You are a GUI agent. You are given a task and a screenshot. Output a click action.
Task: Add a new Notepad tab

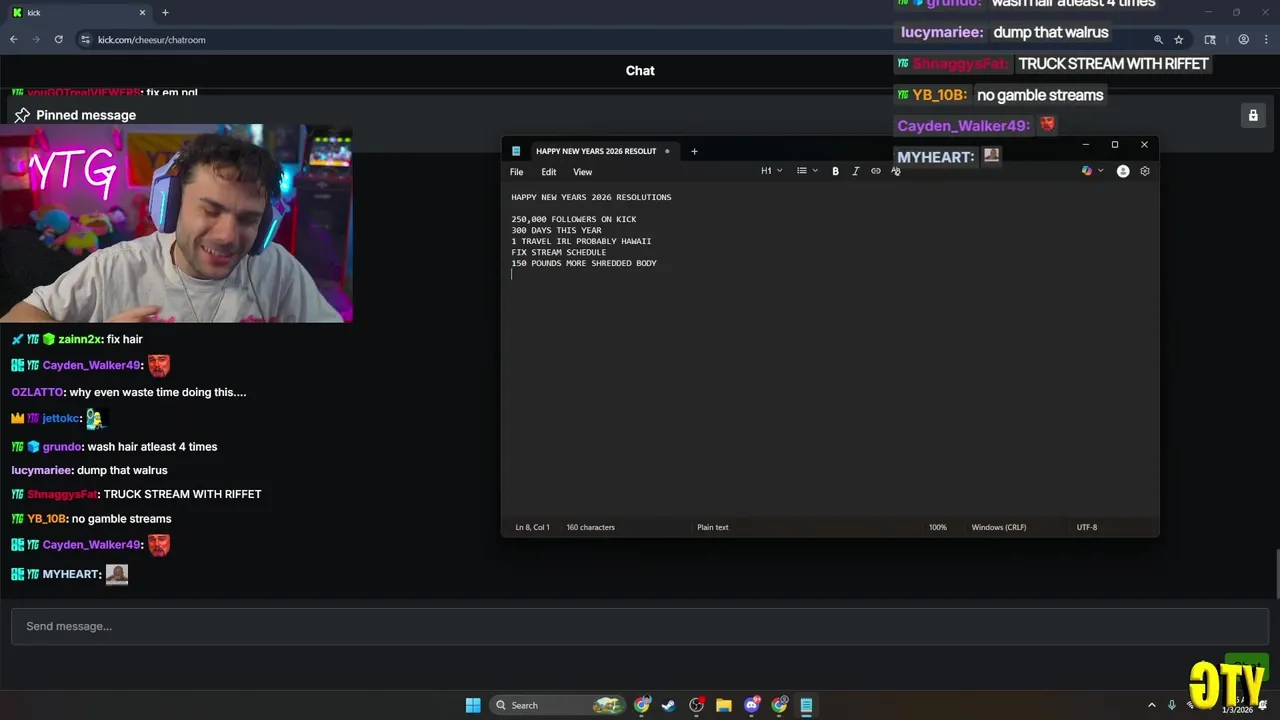tap(694, 151)
